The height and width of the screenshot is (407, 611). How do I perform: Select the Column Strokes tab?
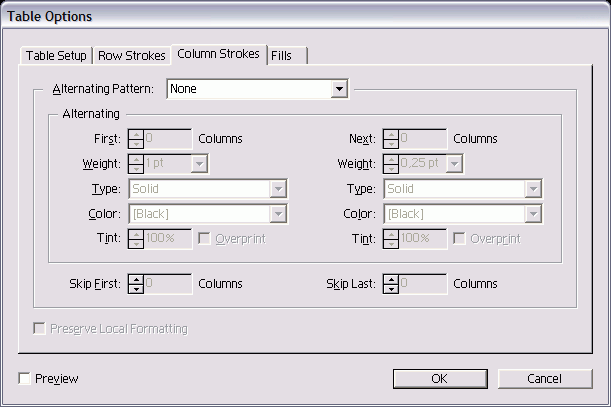pyautogui.click(x=218, y=54)
